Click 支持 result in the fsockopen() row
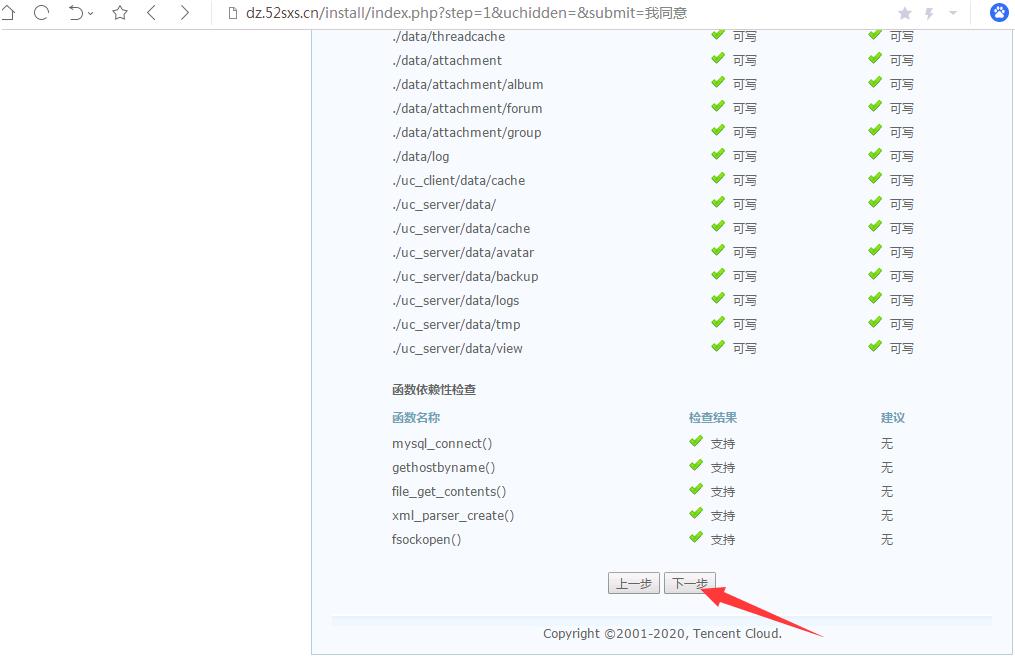 [x=723, y=540]
